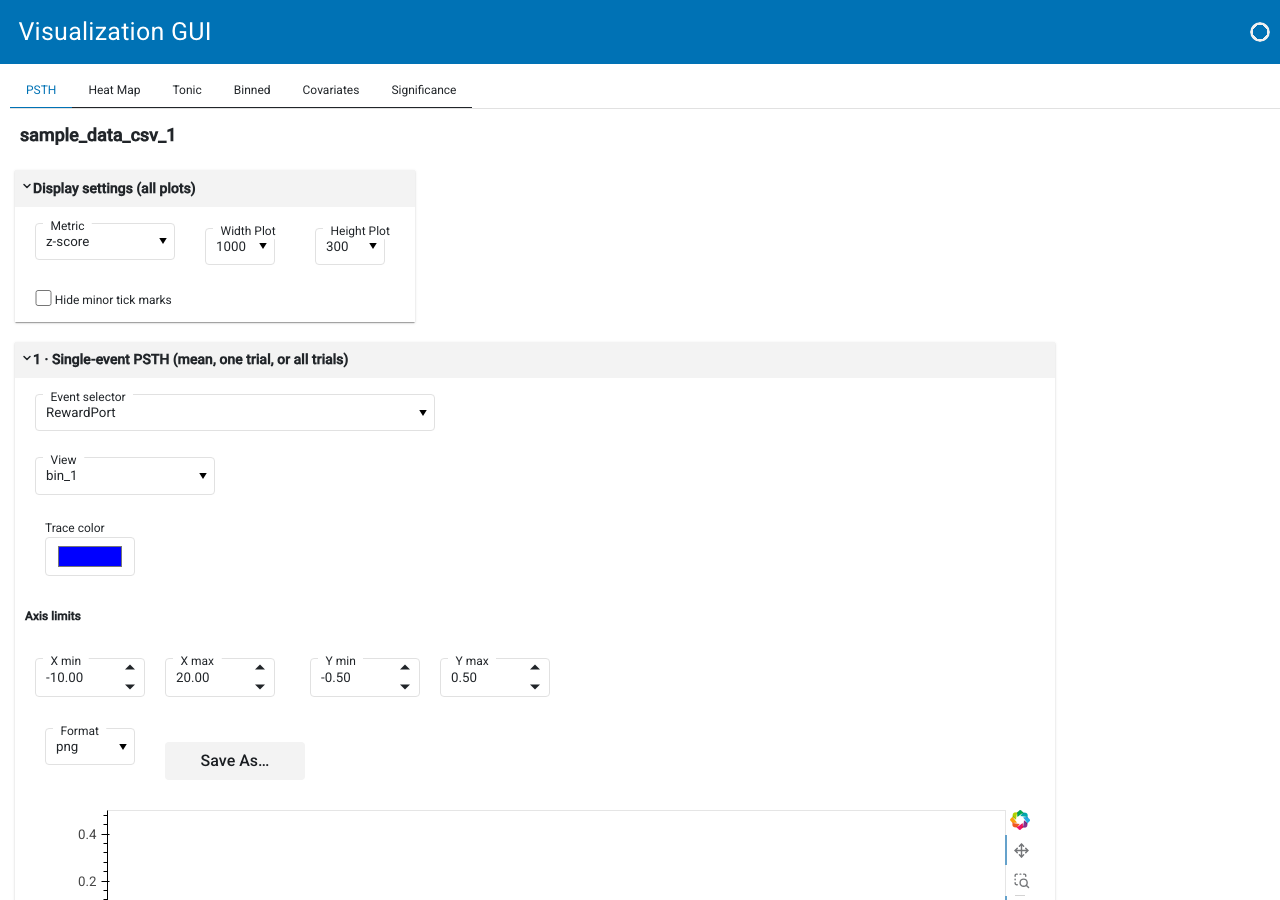The height and width of the screenshot is (900, 1280).
Task: Open the Event selector dropdown
Action: pos(235,413)
